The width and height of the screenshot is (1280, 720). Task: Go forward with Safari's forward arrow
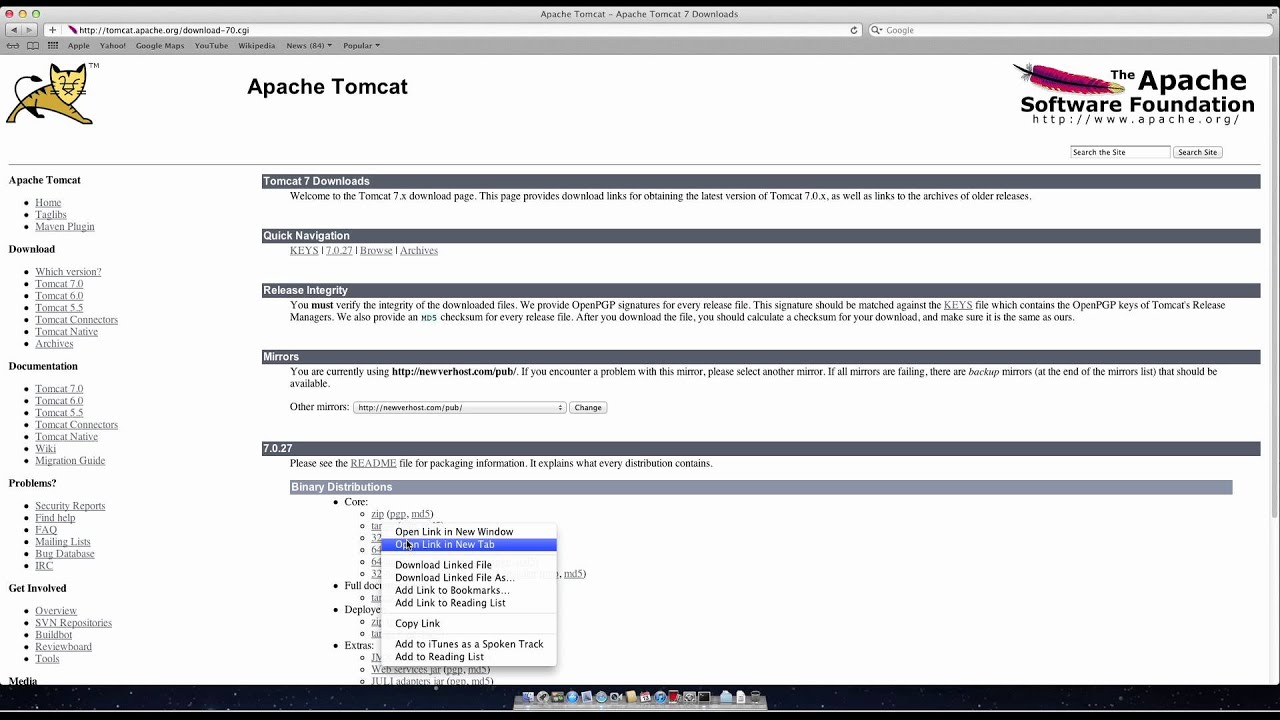click(x=29, y=30)
